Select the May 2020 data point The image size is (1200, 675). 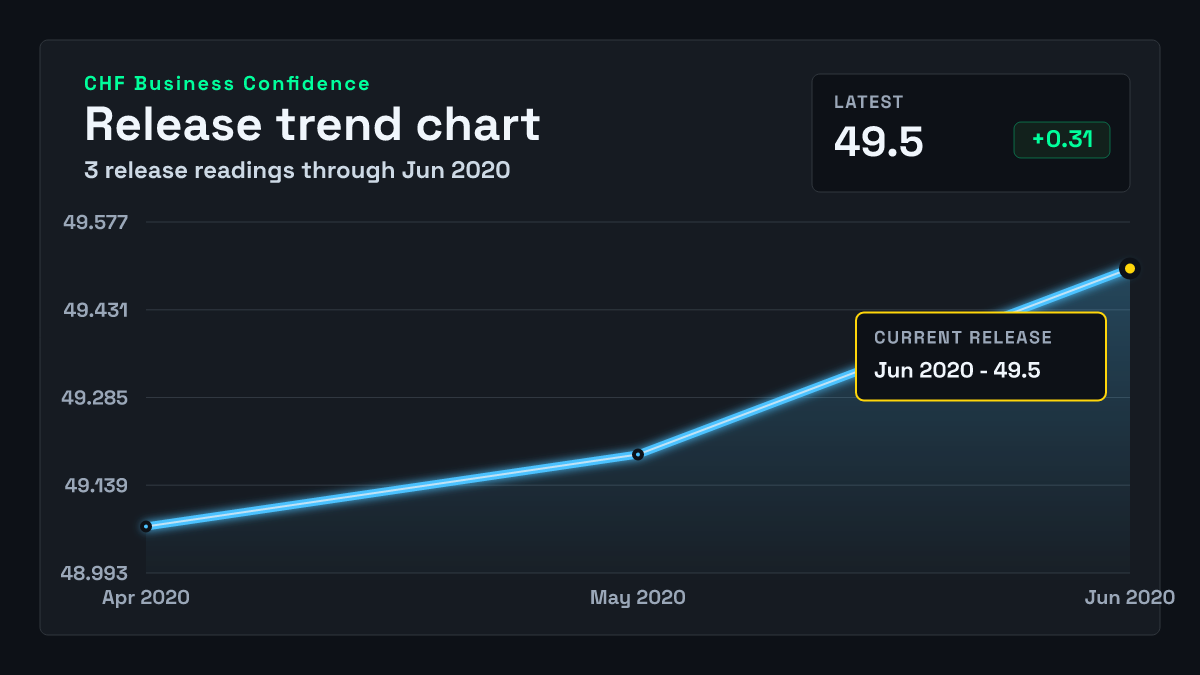click(x=638, y=455)
